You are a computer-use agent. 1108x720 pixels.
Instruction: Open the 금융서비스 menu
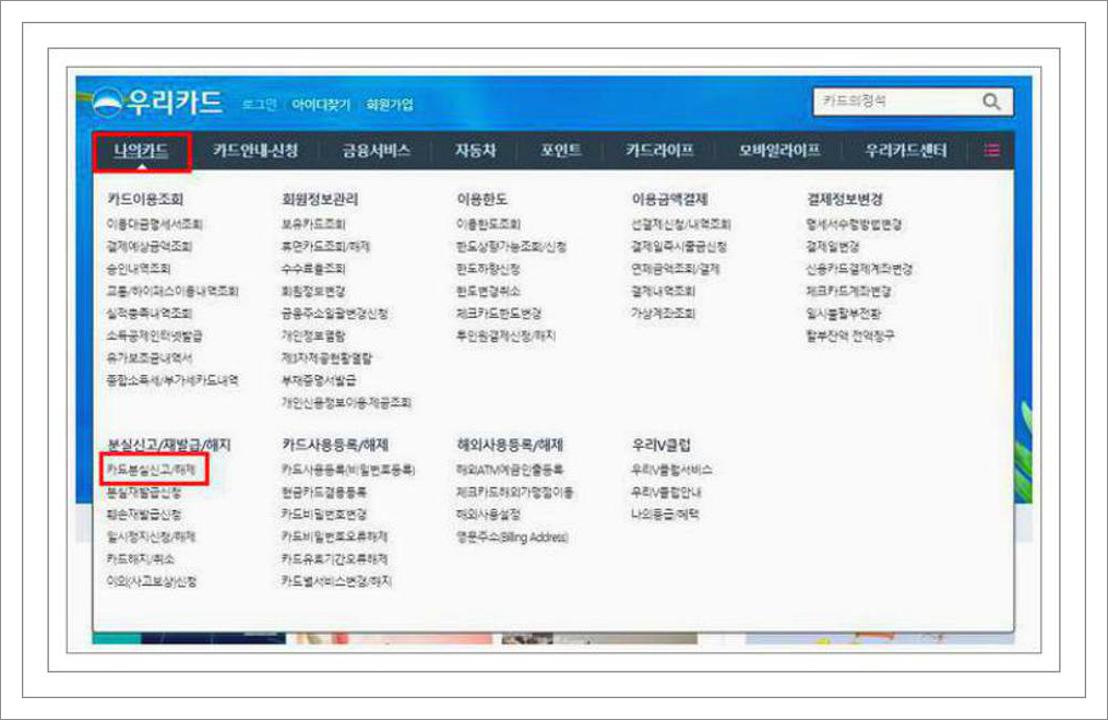376,151
